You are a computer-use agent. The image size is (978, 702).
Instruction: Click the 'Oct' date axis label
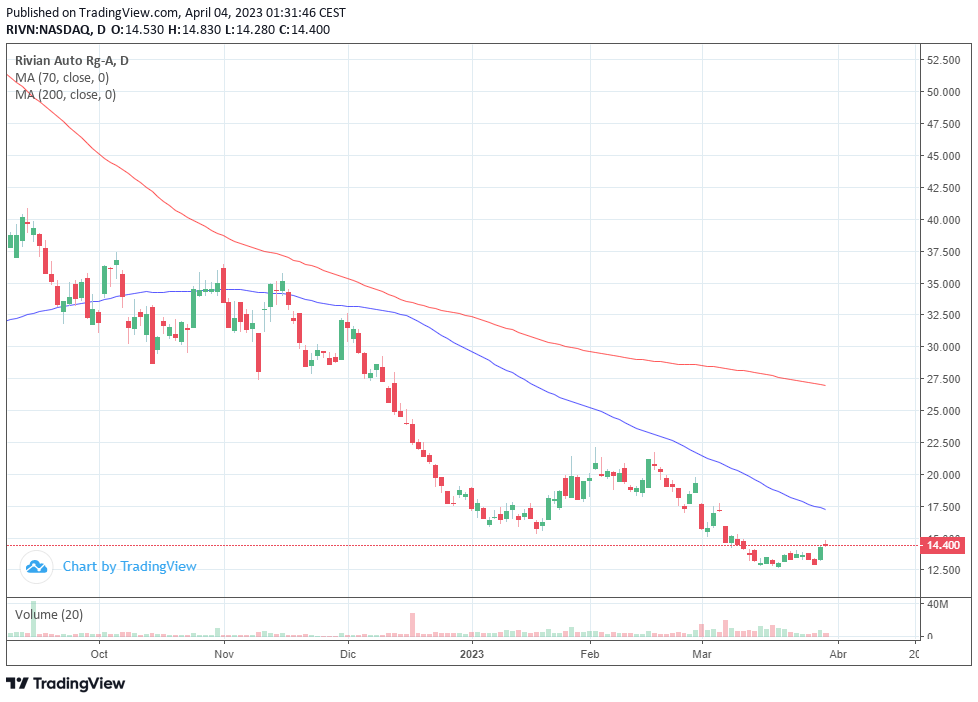pyautogui.click(x=99, y=654)
